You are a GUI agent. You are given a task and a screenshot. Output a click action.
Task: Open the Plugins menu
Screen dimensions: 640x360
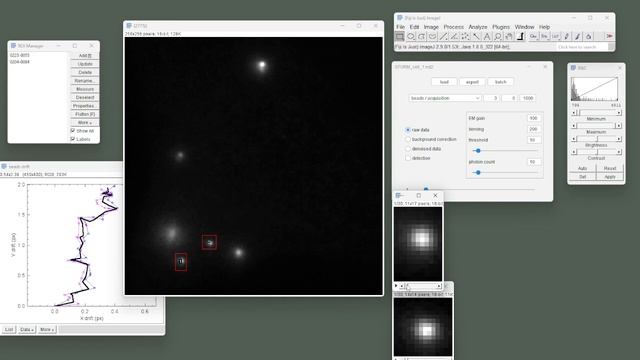click(501, 27)
